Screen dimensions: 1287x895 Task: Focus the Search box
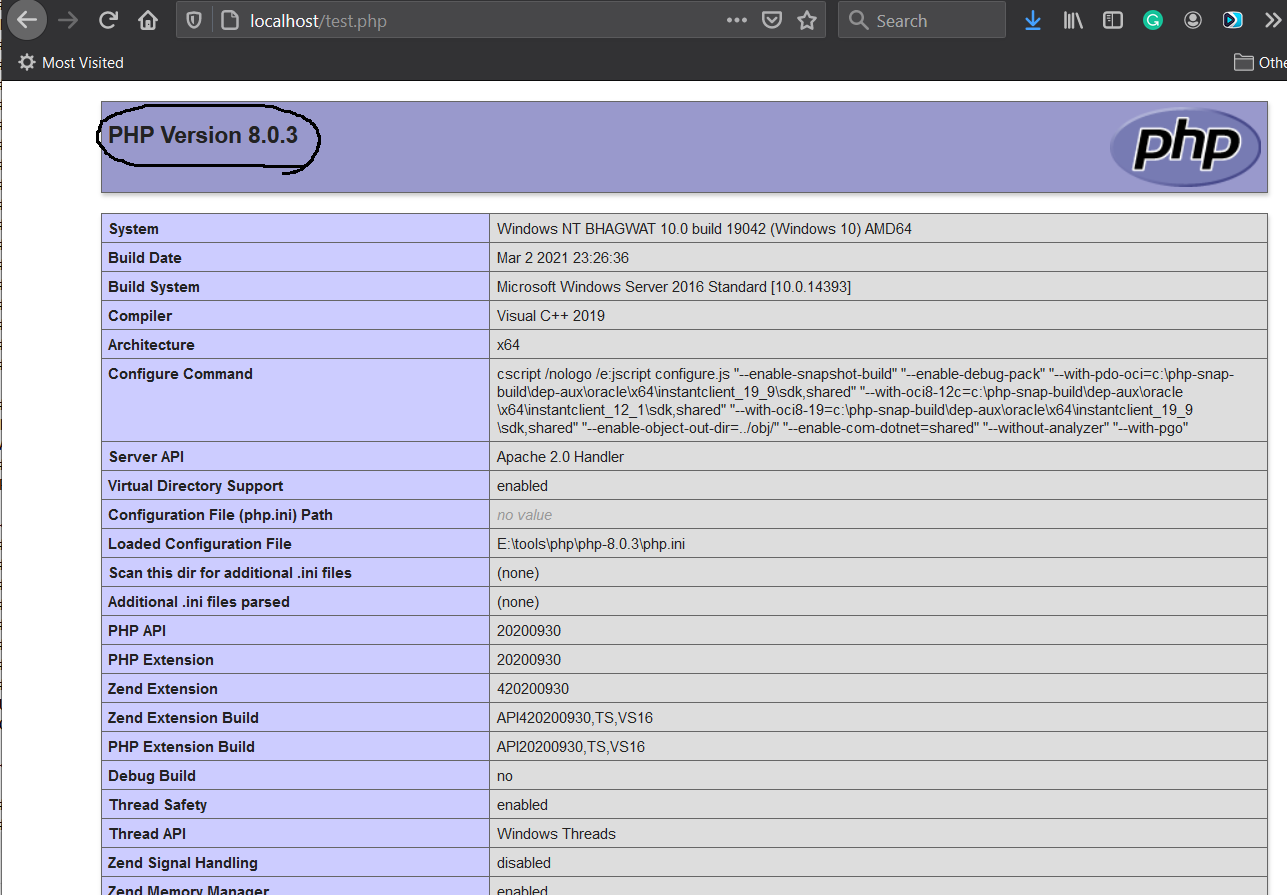point(921,20)
